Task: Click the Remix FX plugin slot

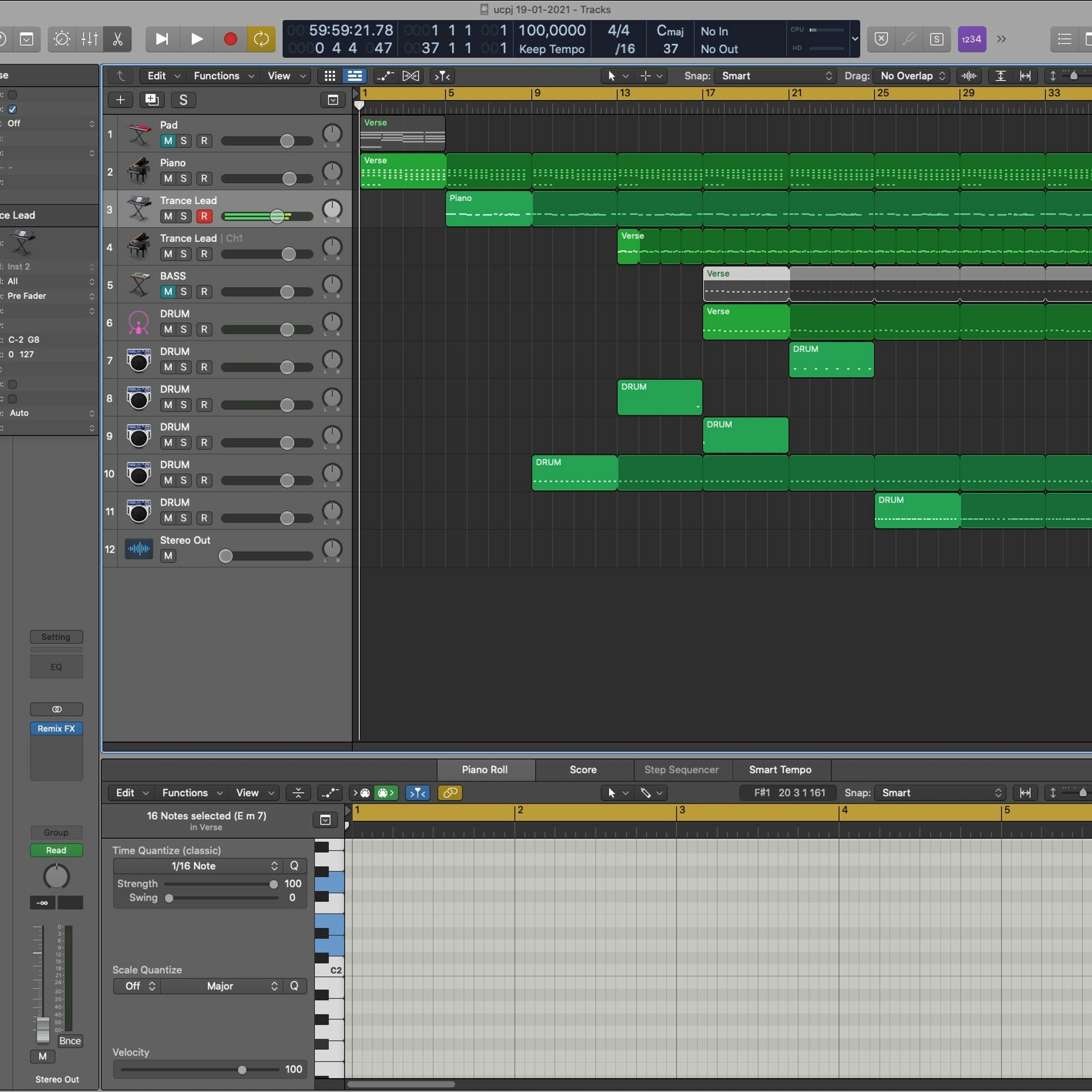Action: click(56, 729)
